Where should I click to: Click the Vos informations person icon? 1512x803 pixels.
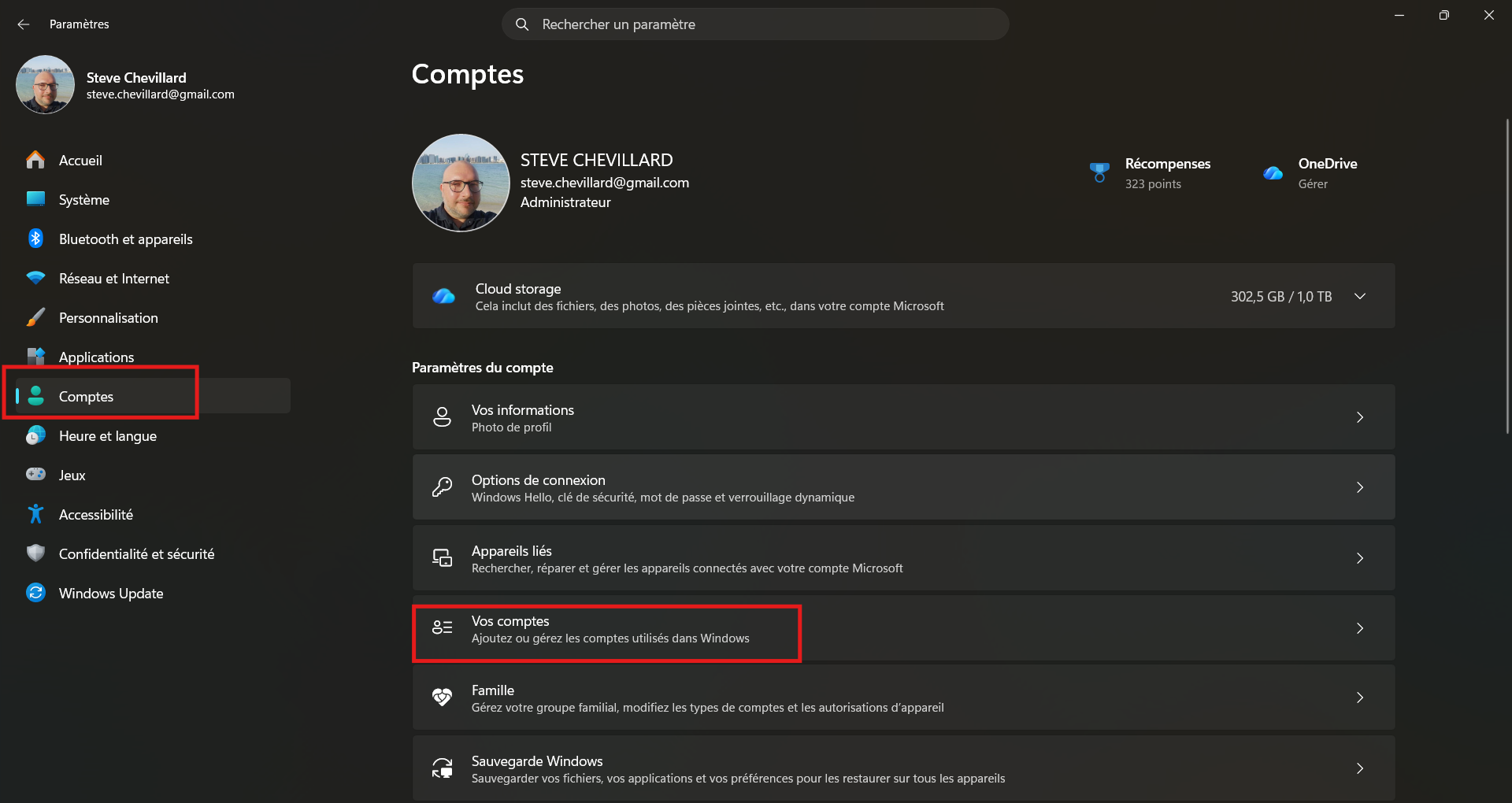[443, 417]
